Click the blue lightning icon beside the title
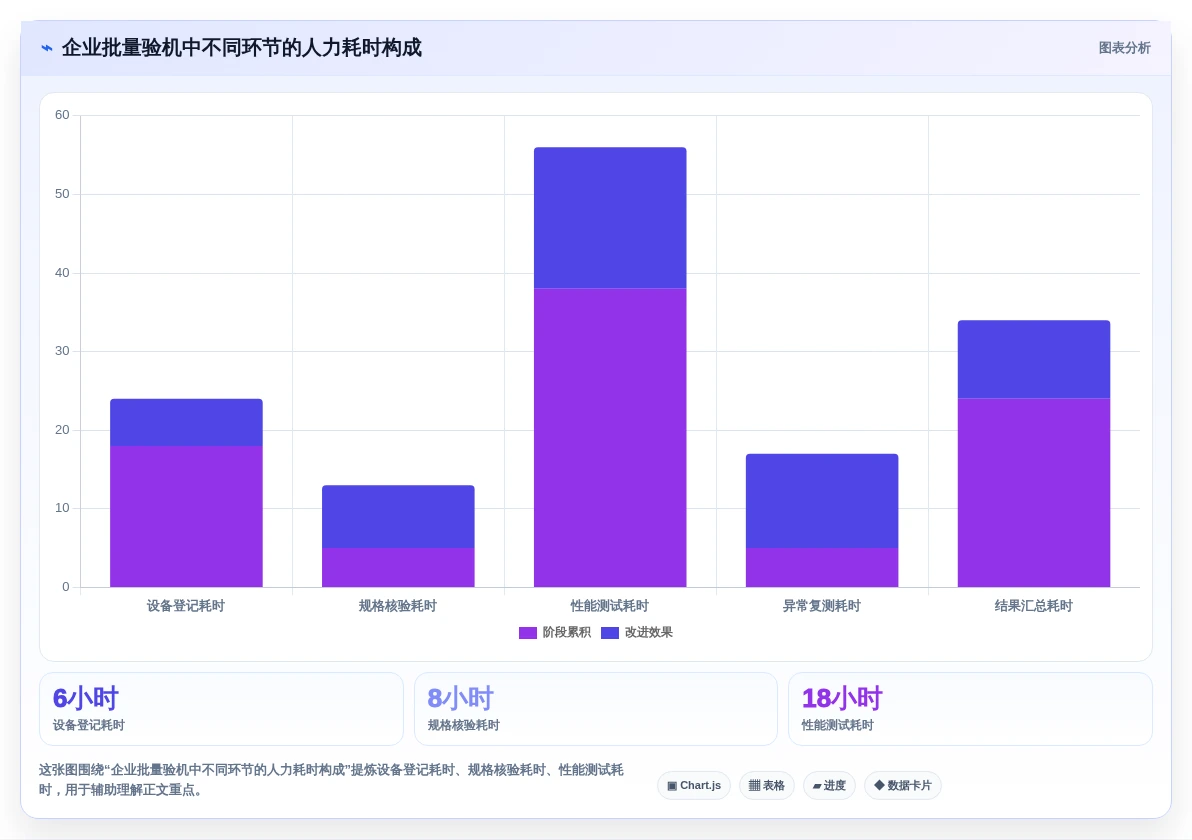This screenshot has width=1192, height=840. tap(47, 48)
